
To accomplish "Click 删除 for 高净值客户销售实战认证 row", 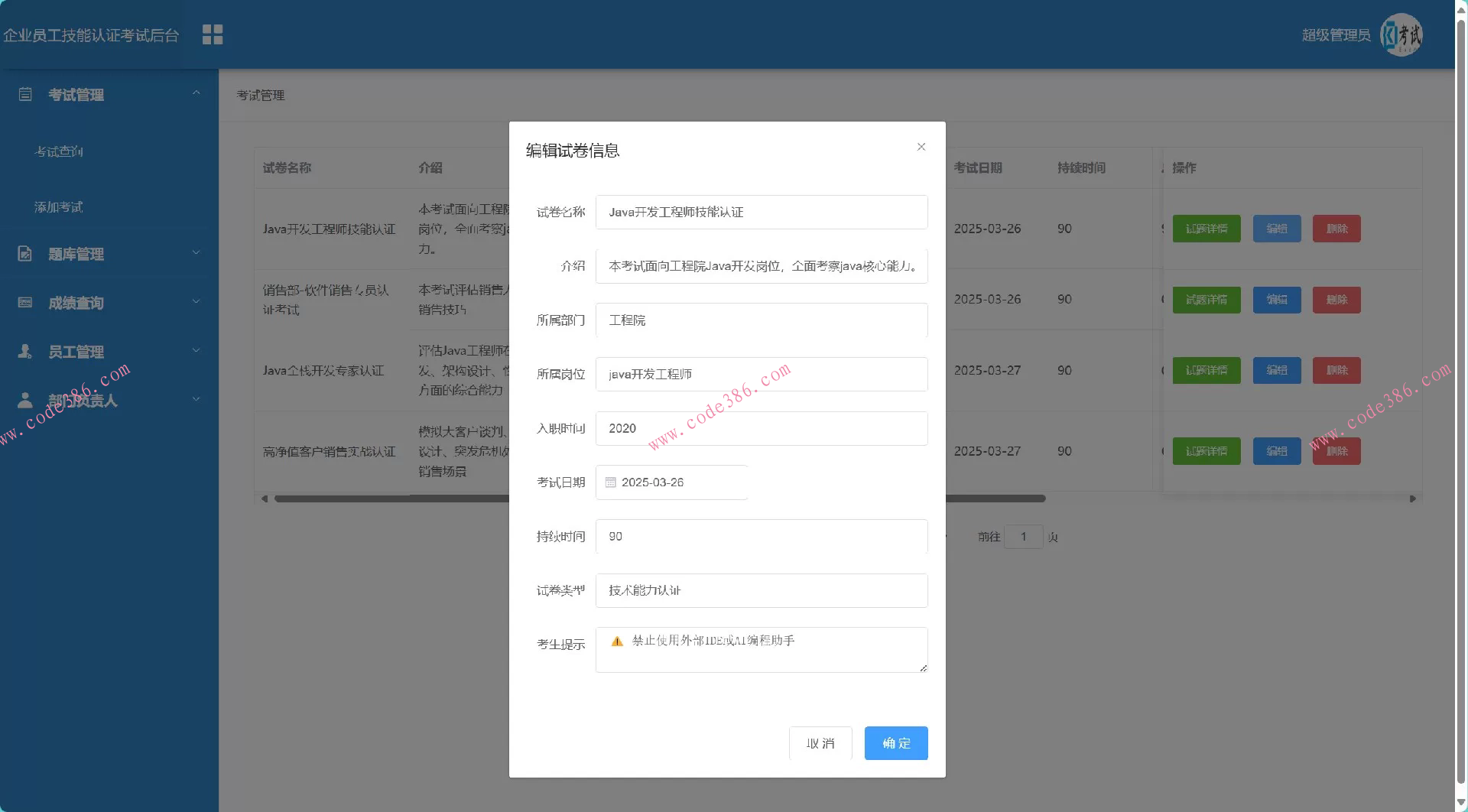I will click(1336, 451).
